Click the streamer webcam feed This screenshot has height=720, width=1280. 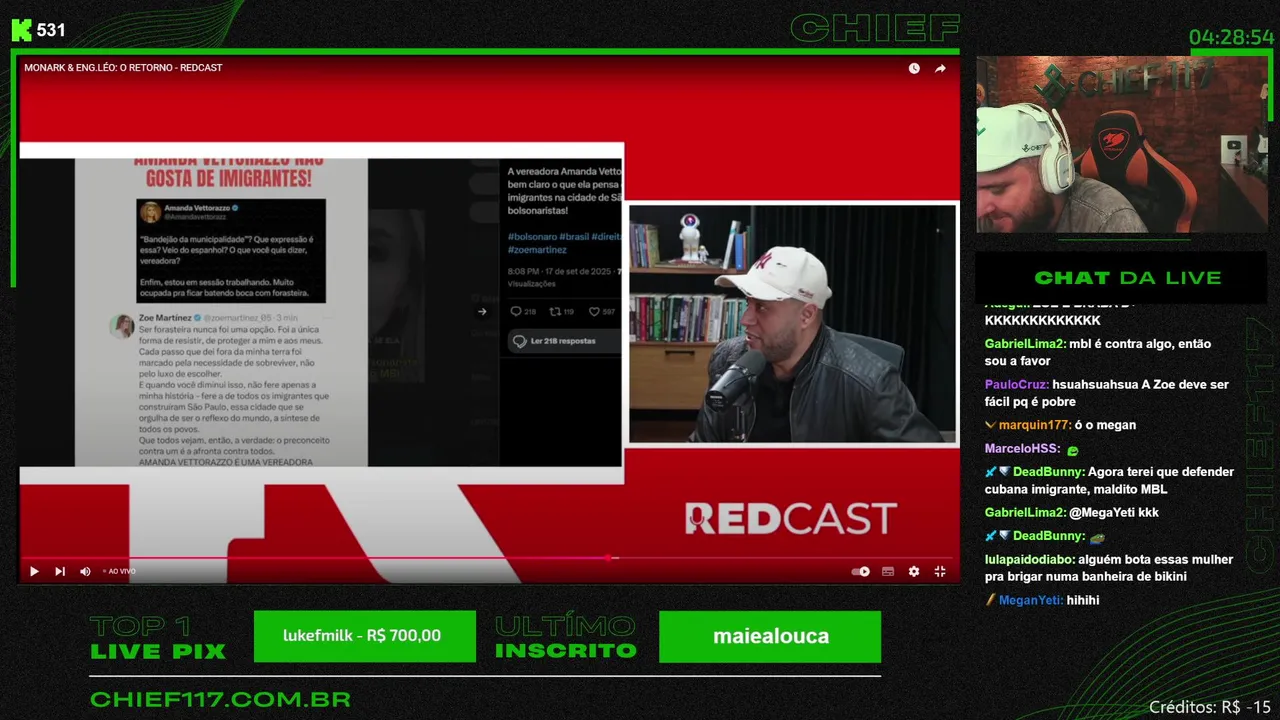click(x=1122, y=145)
